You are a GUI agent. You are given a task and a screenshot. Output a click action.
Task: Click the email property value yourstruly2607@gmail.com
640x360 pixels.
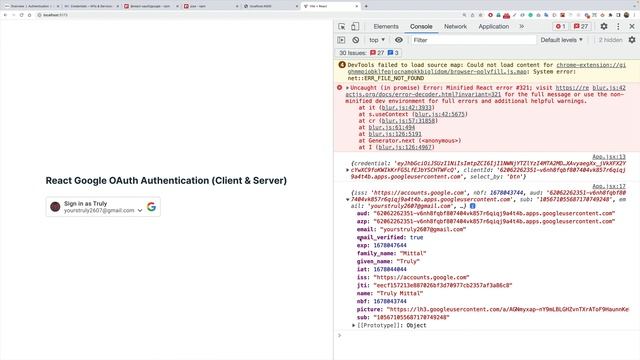(423, 229)
